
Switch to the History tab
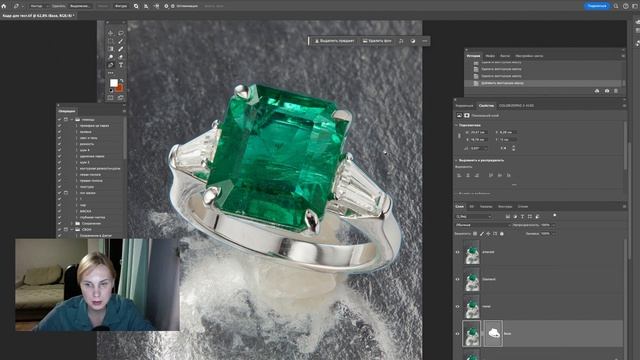473,56
